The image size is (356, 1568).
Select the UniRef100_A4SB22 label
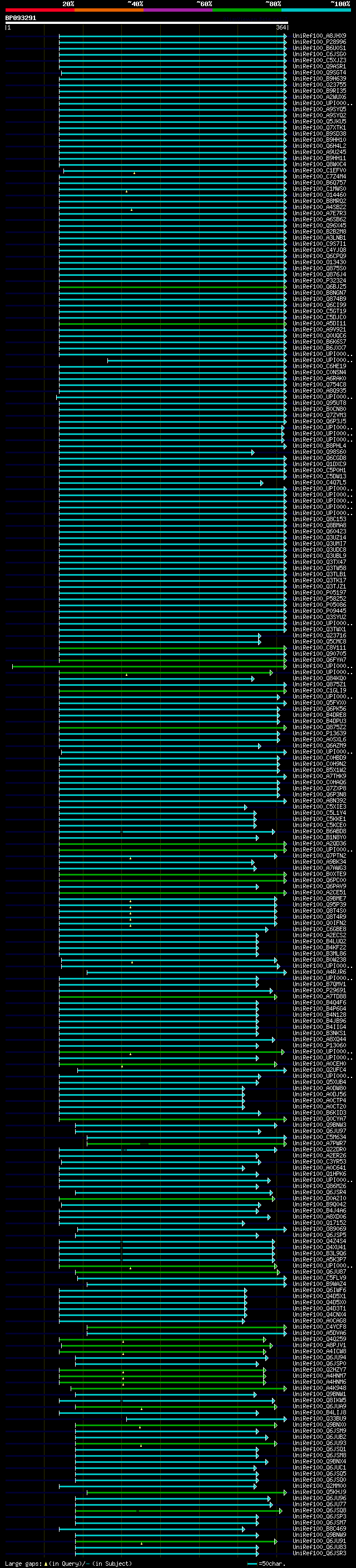[319, 207]
